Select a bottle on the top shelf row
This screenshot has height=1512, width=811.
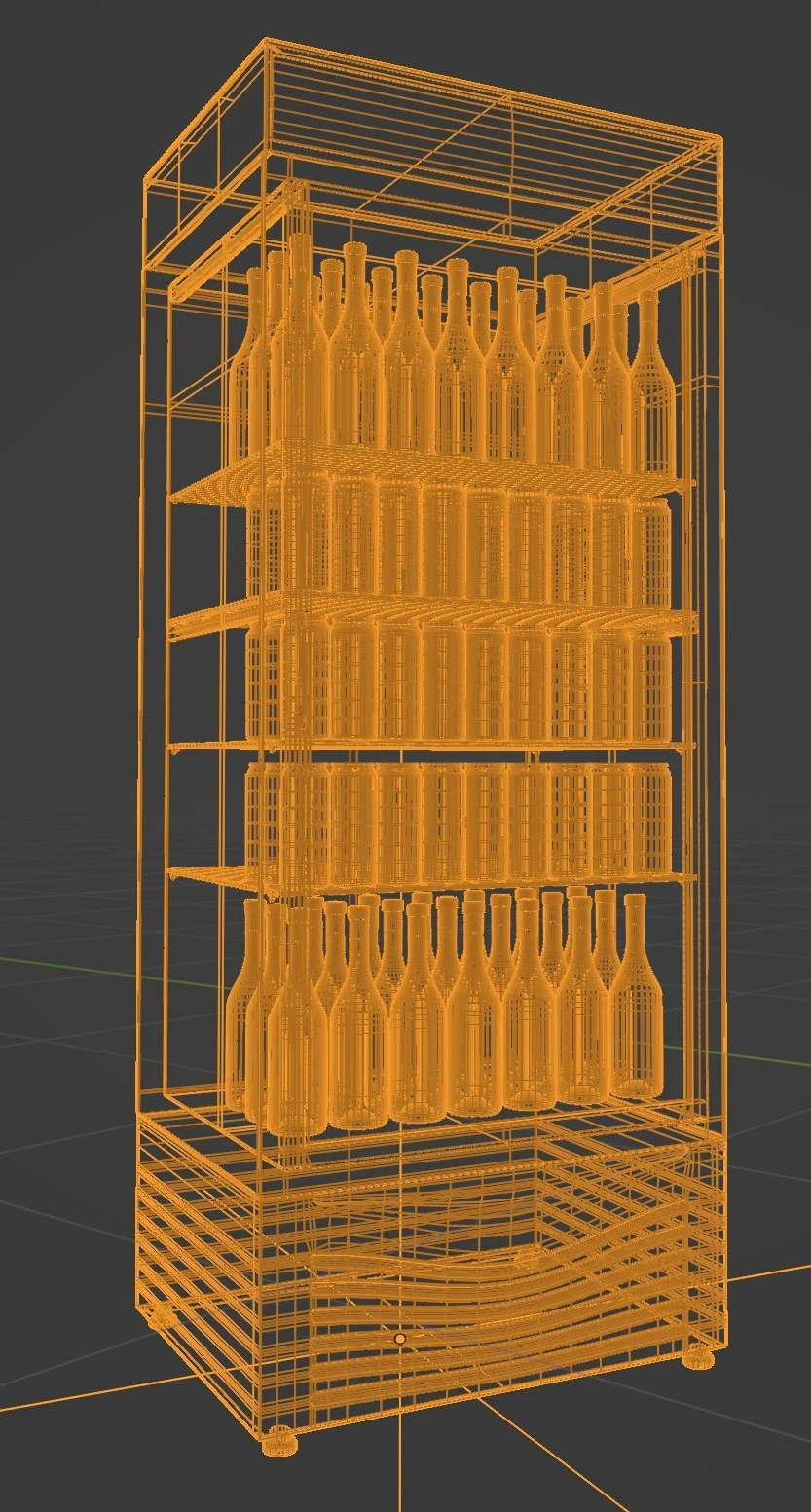pyautogui.click(x=409, y=360)
